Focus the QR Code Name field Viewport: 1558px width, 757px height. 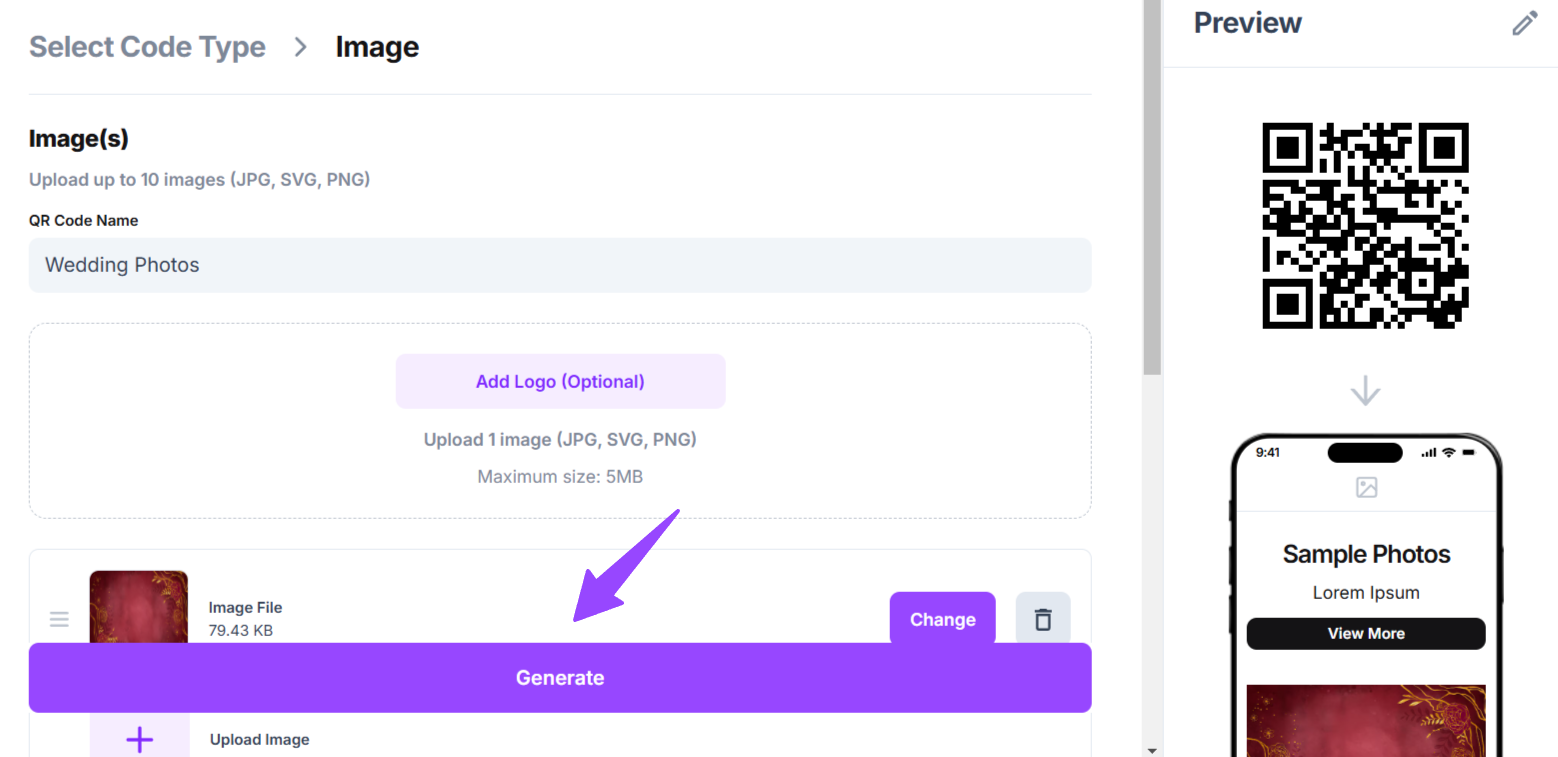point(560,265)
